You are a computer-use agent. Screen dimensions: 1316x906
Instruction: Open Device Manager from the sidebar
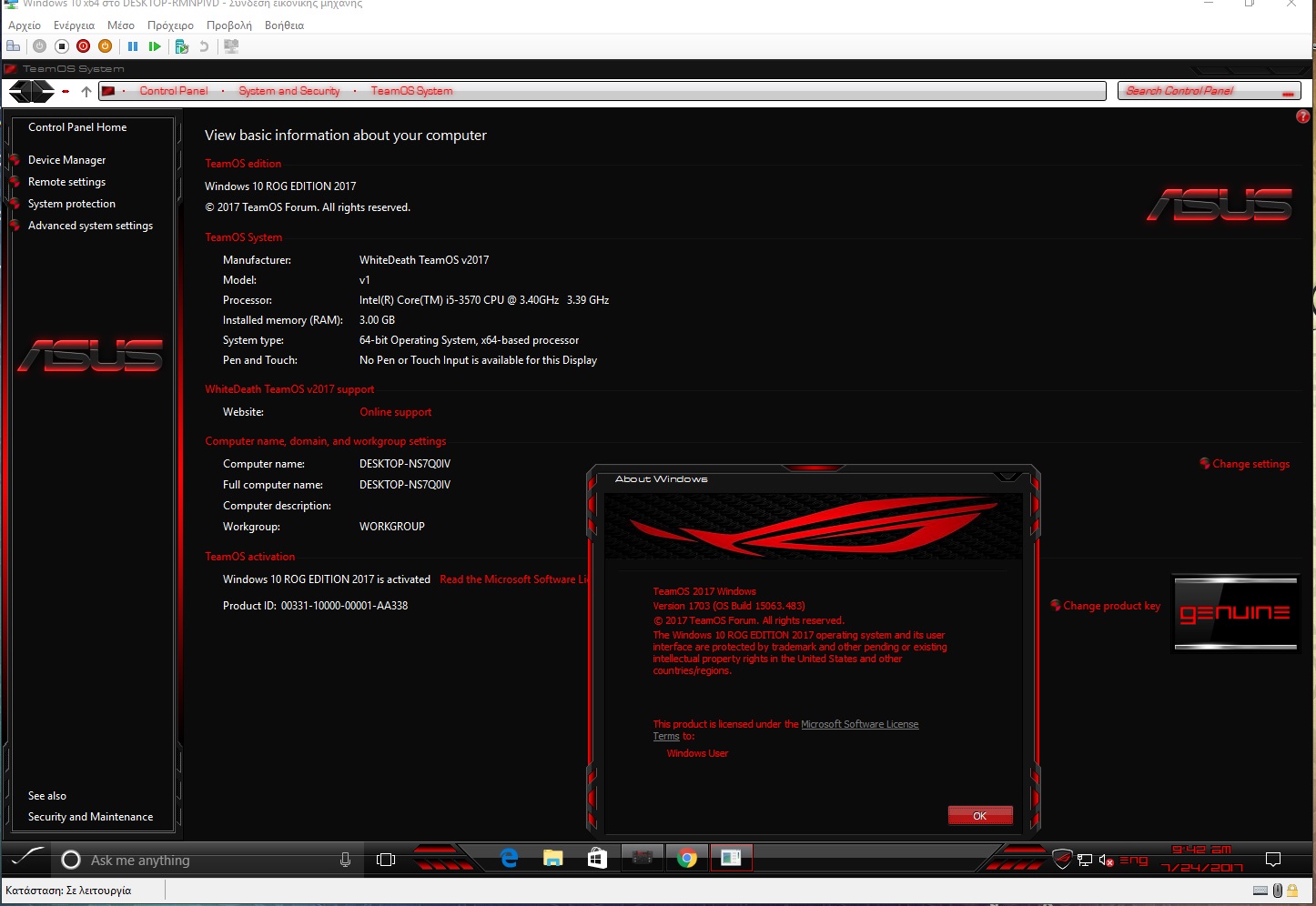(66, 160)
